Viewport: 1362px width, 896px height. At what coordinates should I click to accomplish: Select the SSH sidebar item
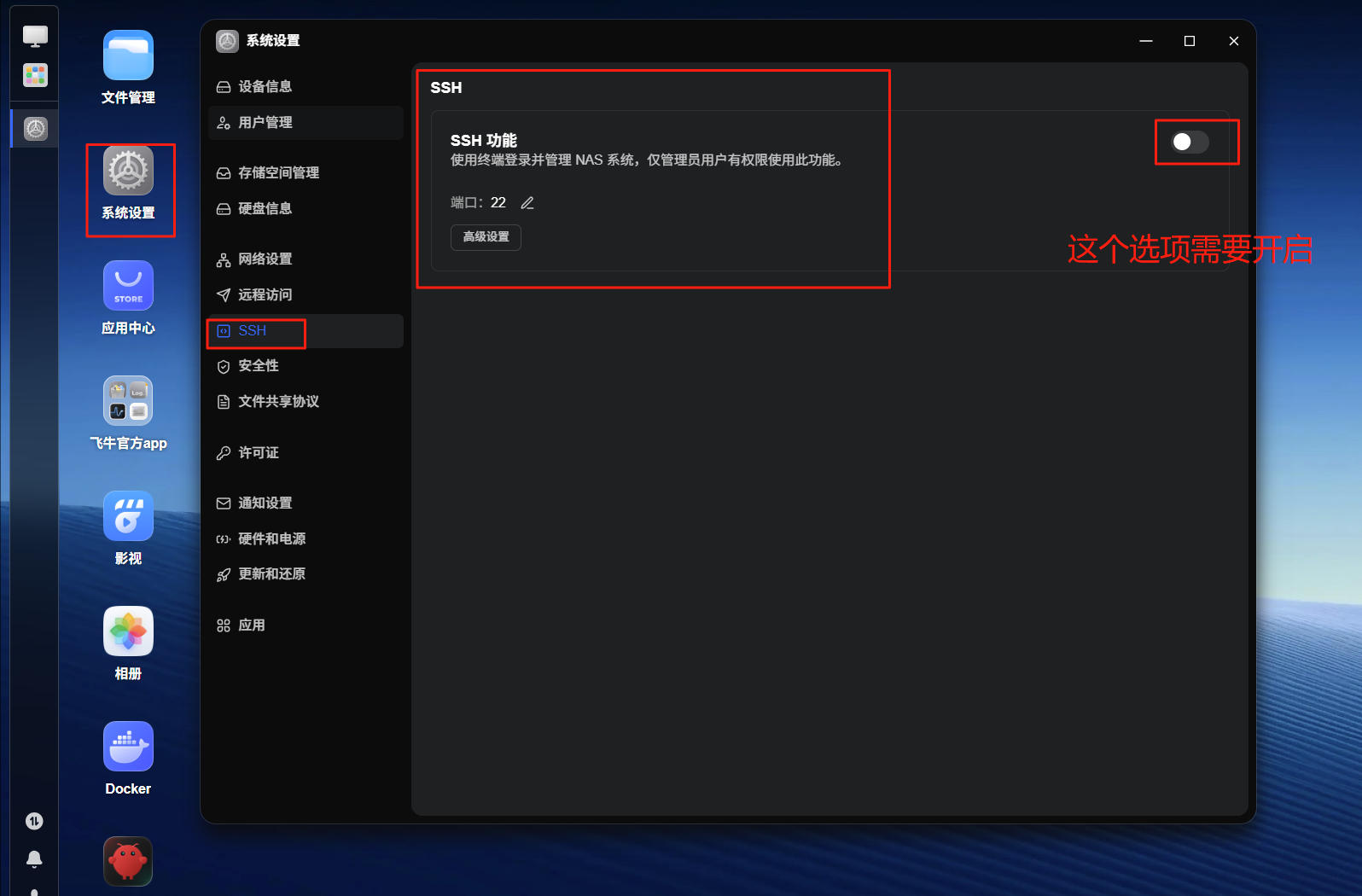click(x=306, y=331)
